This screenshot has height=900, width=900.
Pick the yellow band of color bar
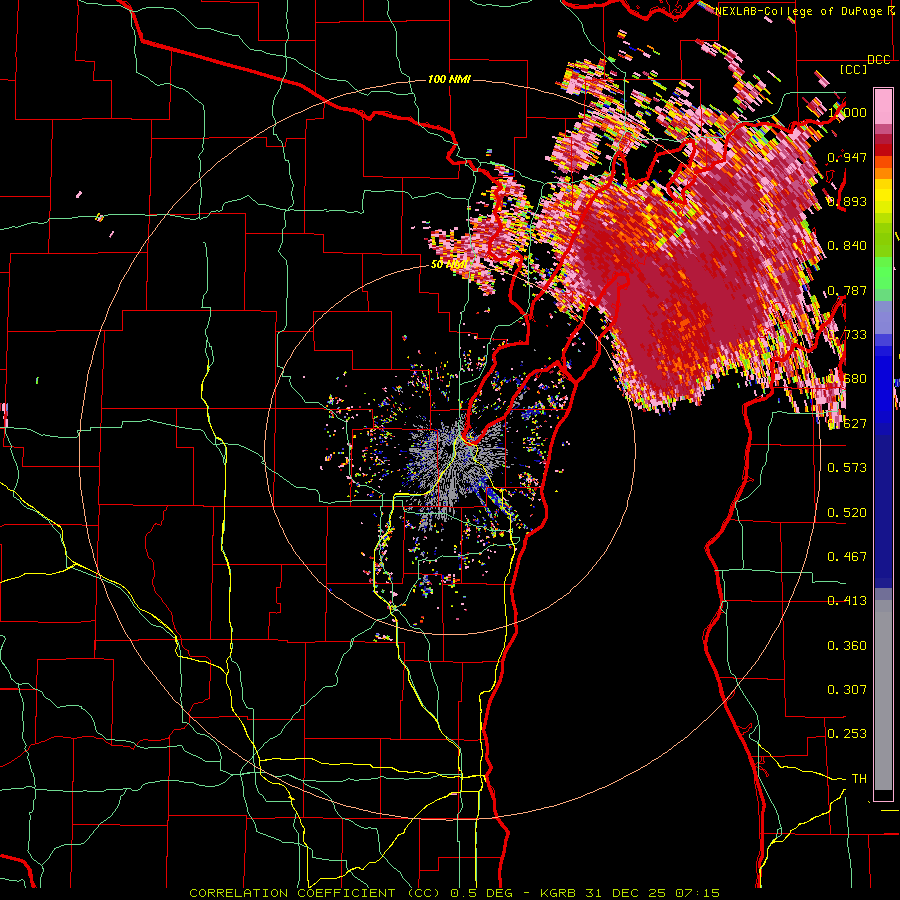[883, 197]
